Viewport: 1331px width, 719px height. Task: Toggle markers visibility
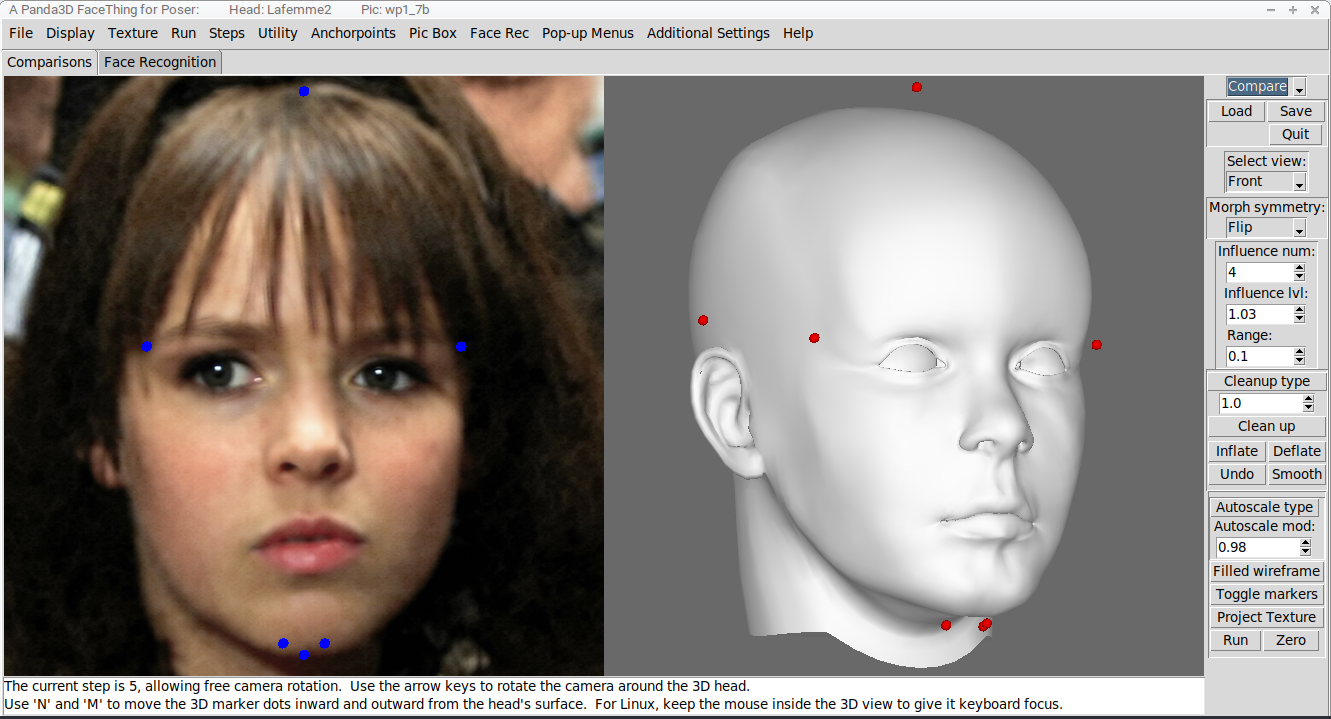coord(1266,594)
